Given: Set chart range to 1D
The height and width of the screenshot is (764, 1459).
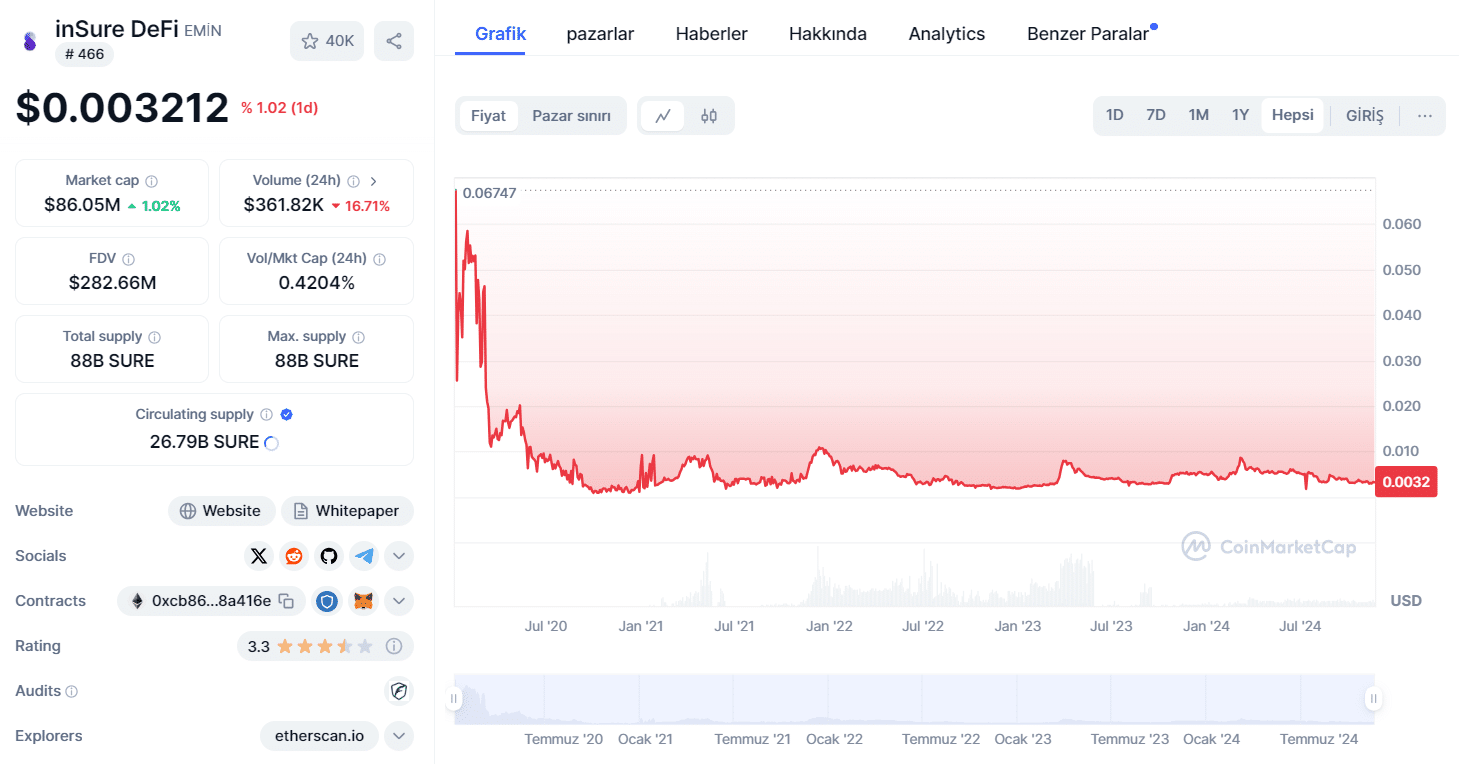Looking at the screenshot, I should point(1115,115).
